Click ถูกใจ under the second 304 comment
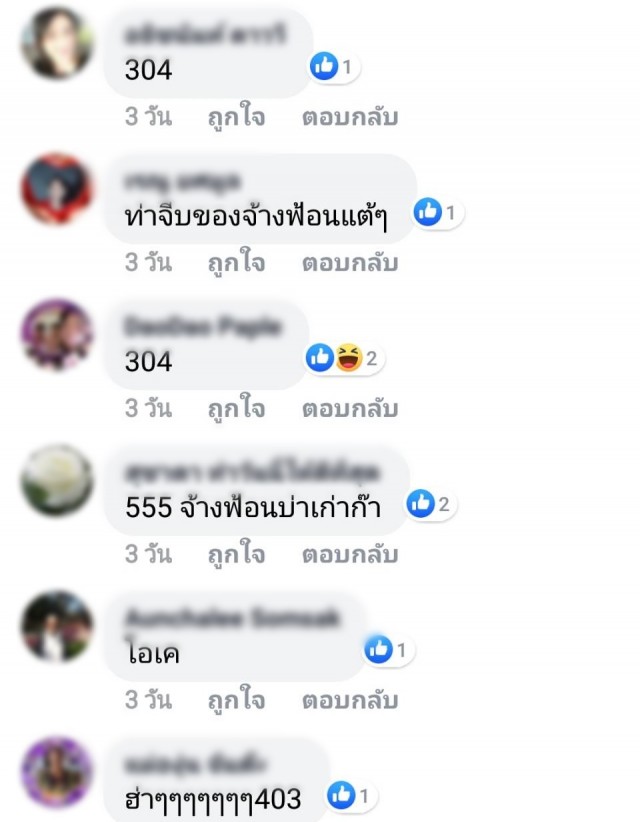The height and width of the screenshot is (822, 640). coord(236,408)
